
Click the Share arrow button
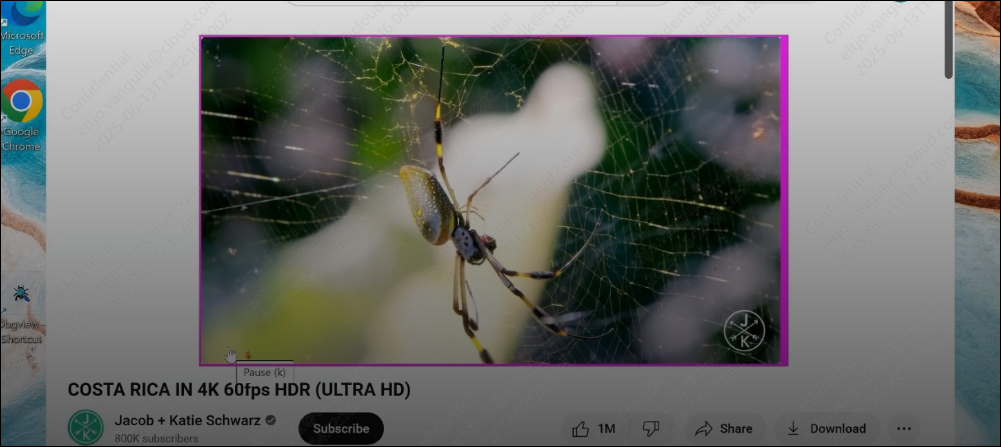tap(723, 428)
